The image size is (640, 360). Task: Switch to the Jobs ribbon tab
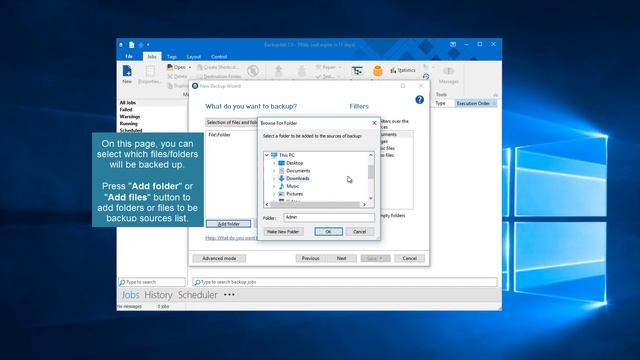(x=152, y=56)
